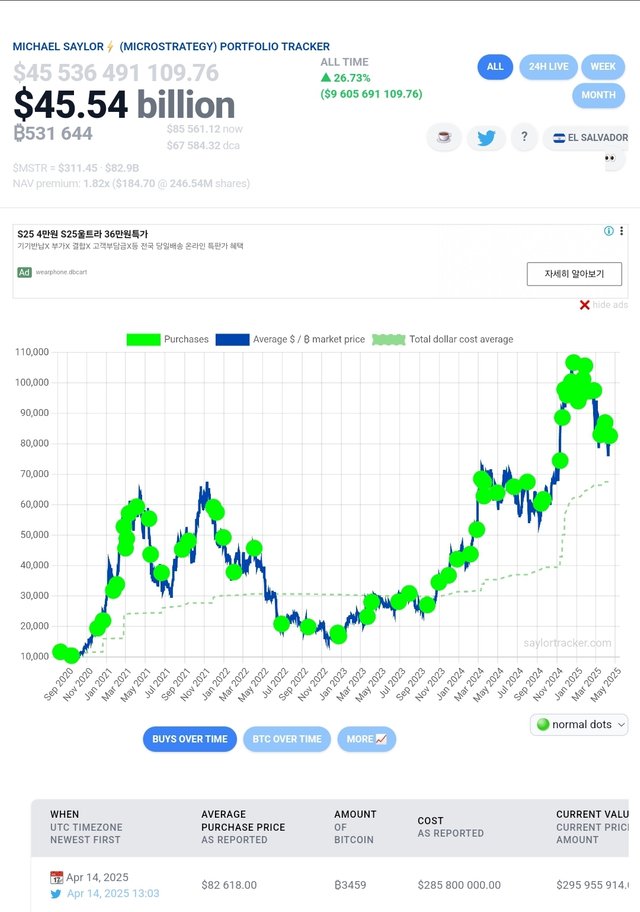Click the Apr 14, 2025 date text
640x912 pixels.
(97, 877)
